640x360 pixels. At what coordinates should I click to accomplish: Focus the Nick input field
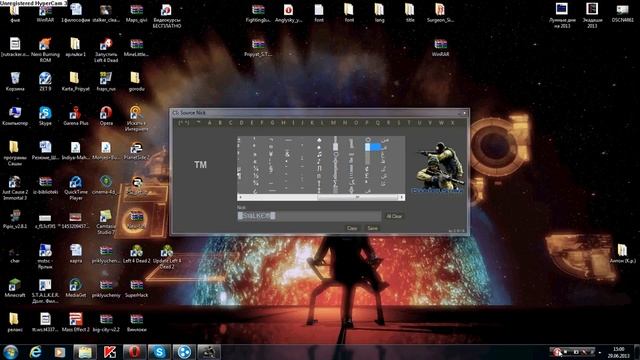tap(309, 216)
